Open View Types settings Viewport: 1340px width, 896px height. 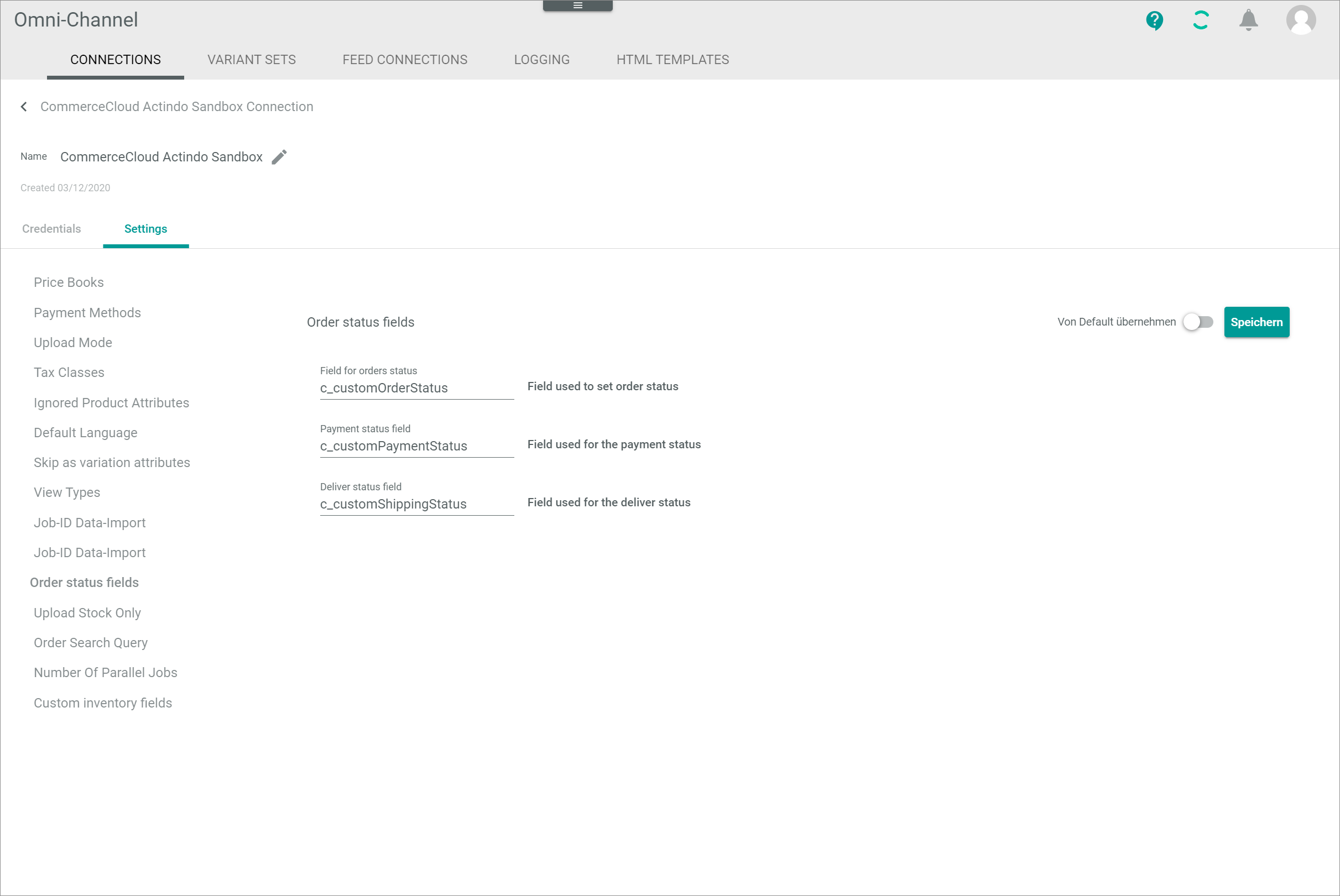[66, 492]
